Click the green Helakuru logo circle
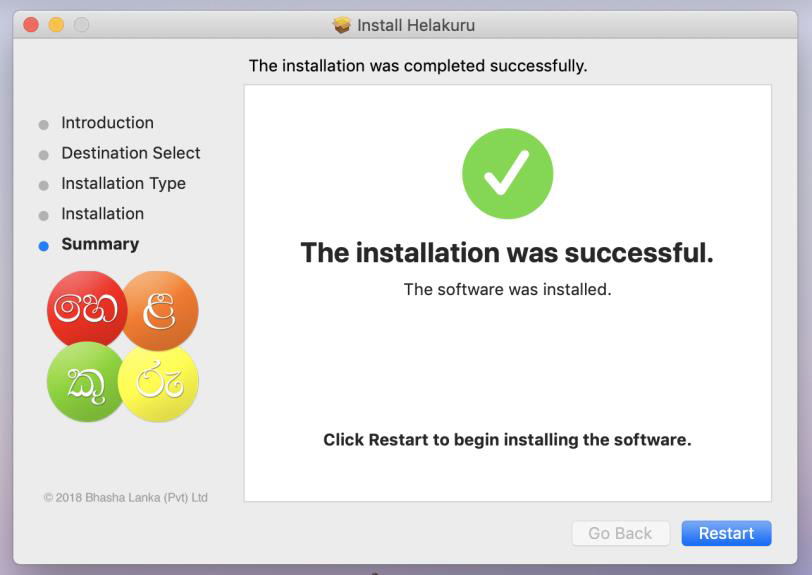The image size is (812, 575). pyautogui.click(x=86, y=382)
